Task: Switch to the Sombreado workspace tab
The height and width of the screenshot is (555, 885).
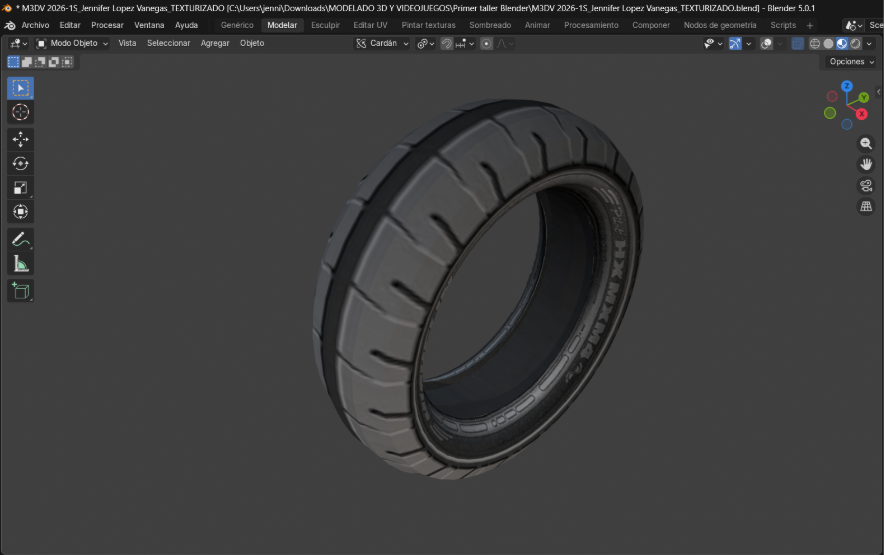Action: tap(490, 25)
